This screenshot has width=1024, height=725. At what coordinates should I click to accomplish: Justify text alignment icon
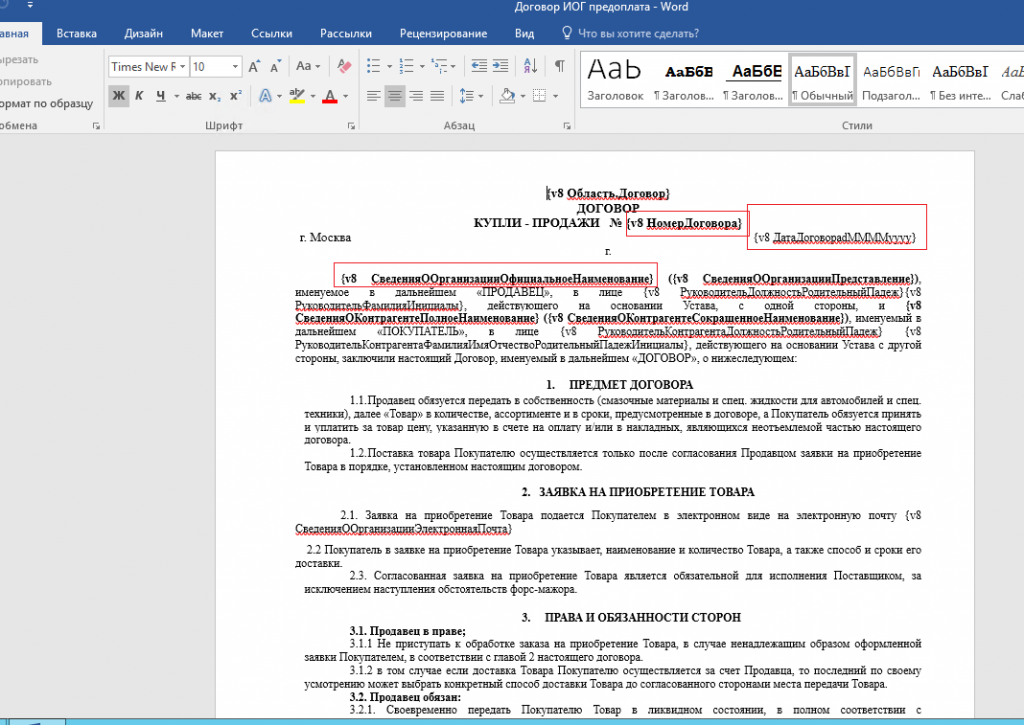437,96
